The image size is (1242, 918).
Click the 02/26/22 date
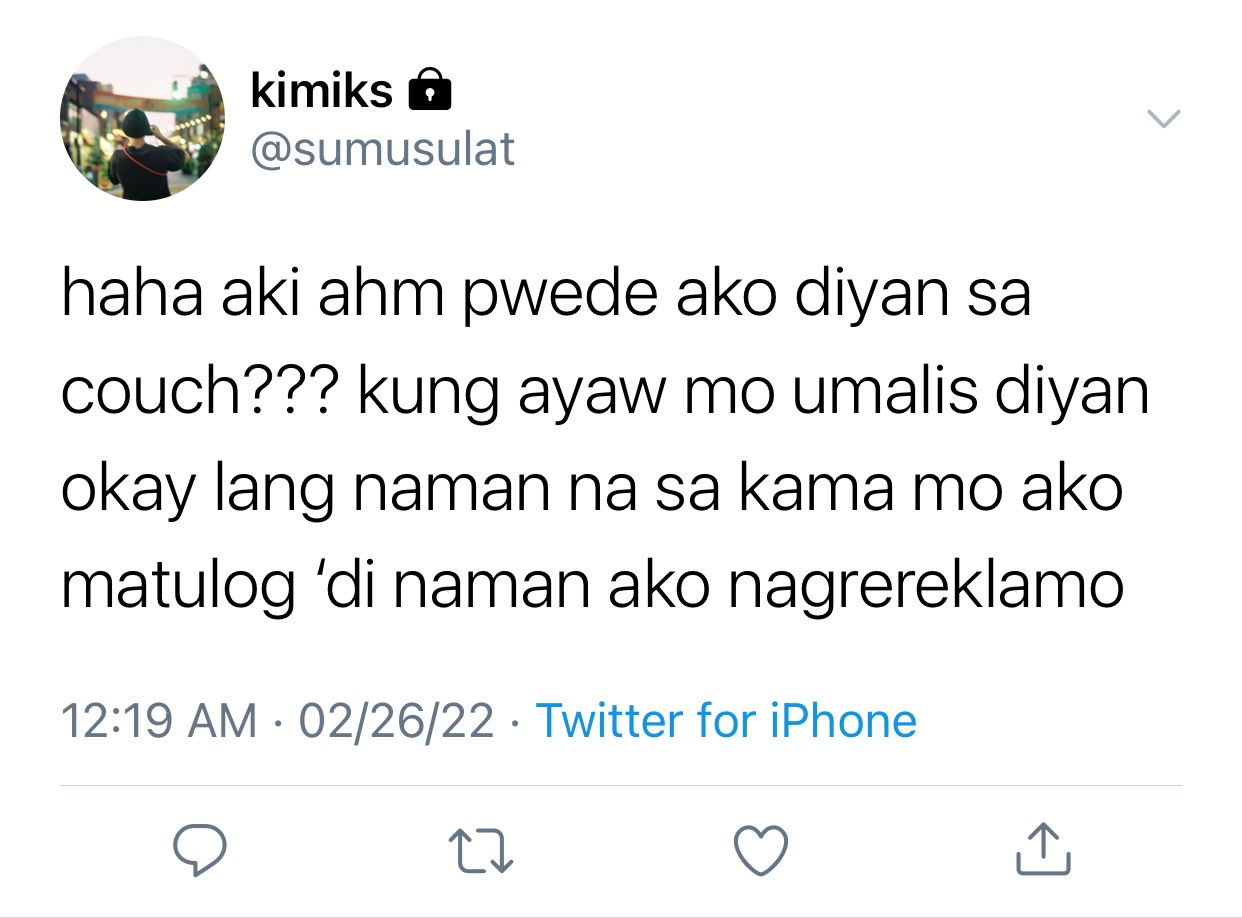click(398, 721)
